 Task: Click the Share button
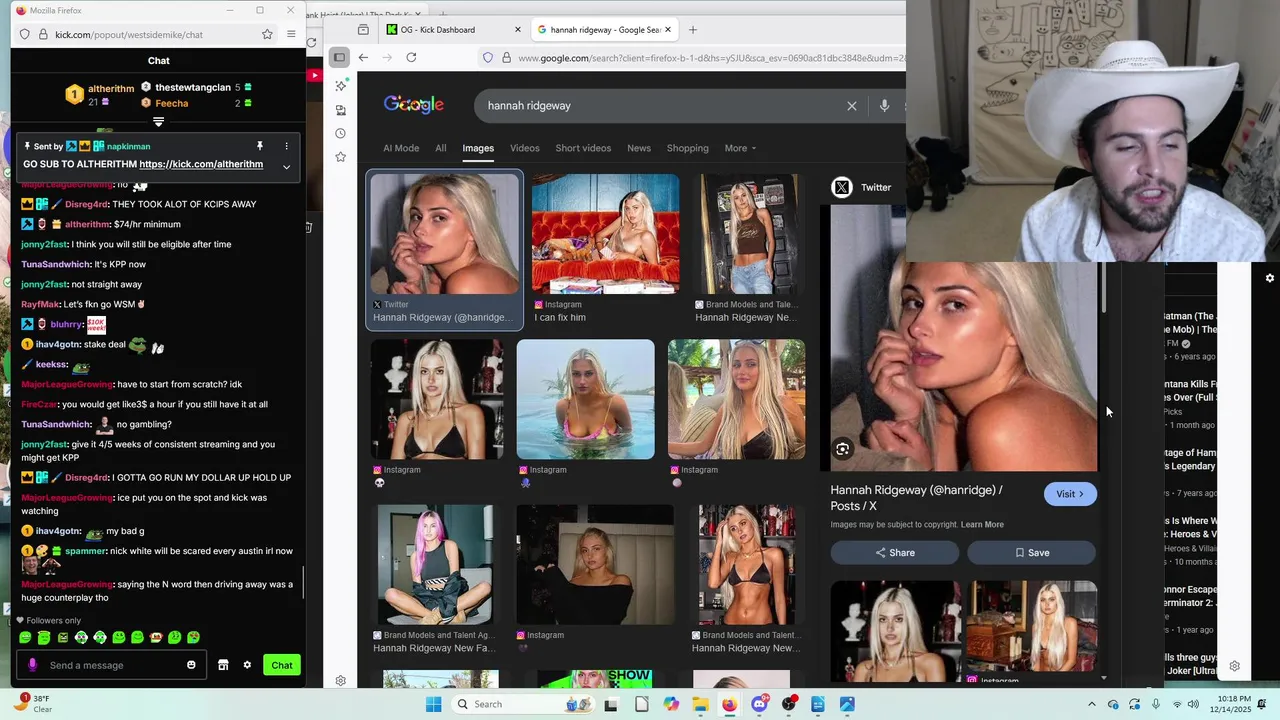point(895,552)
